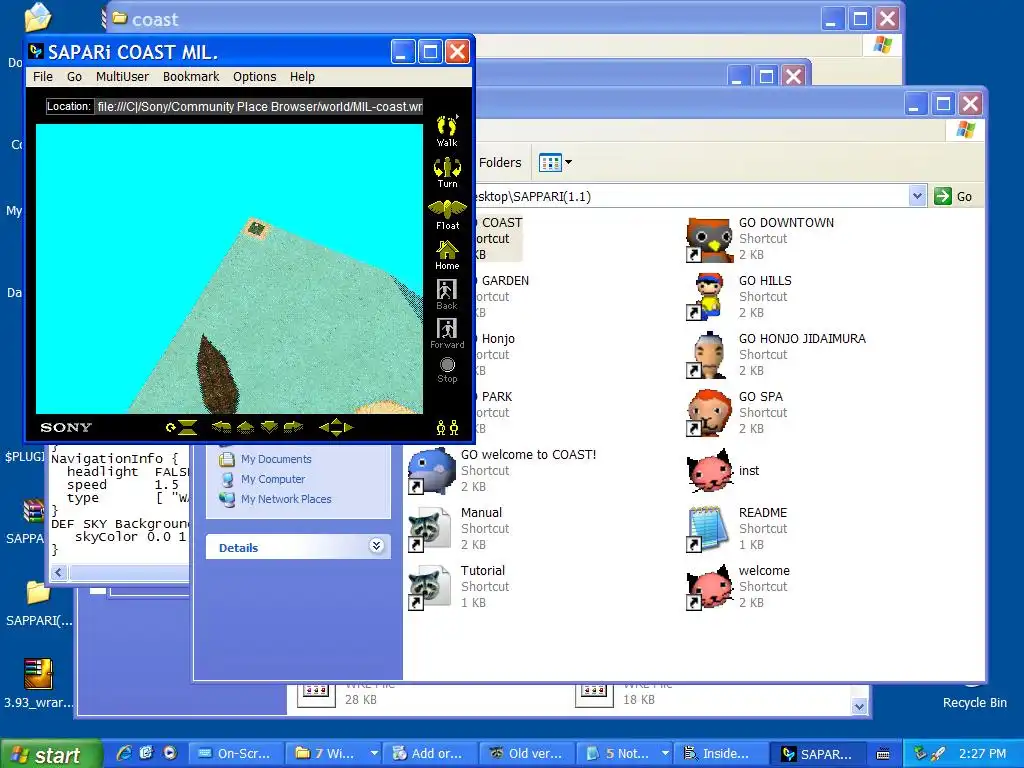Image resolution: width=1024 pixels, height=768 pixels.
Task: Open the GO SPA monkey shortcut
Action: [708, 413]
